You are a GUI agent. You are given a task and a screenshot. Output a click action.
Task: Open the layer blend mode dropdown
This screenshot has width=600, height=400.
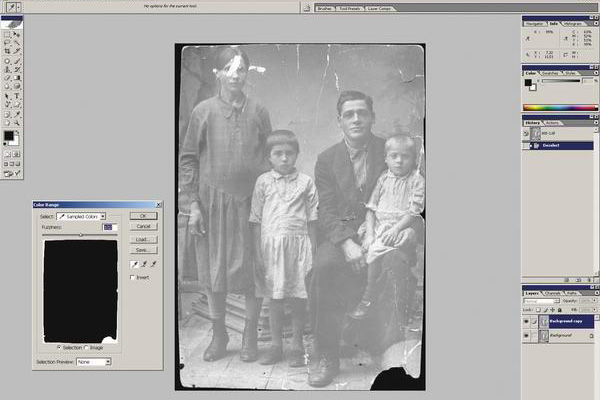pos(542,300)
